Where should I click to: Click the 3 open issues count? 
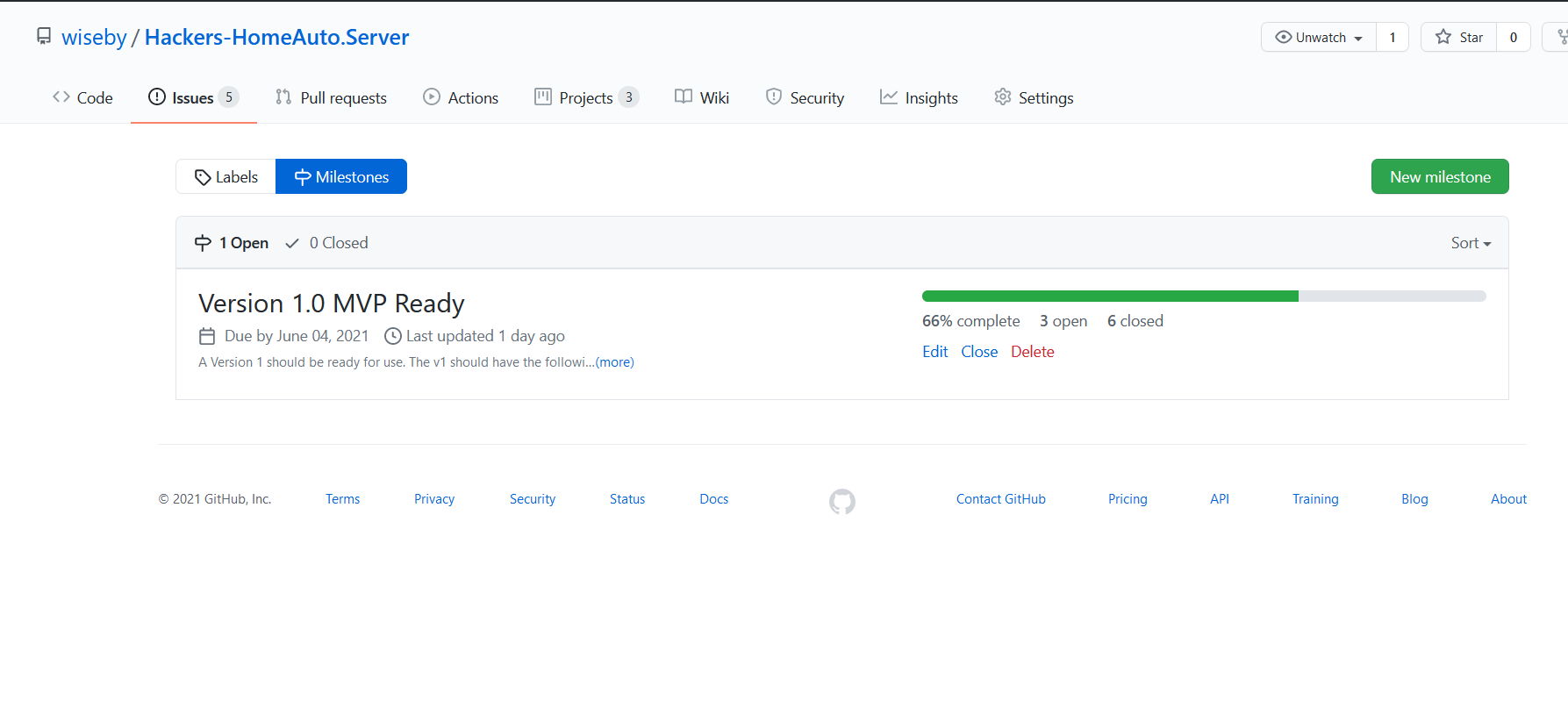tap(1063, 321)
